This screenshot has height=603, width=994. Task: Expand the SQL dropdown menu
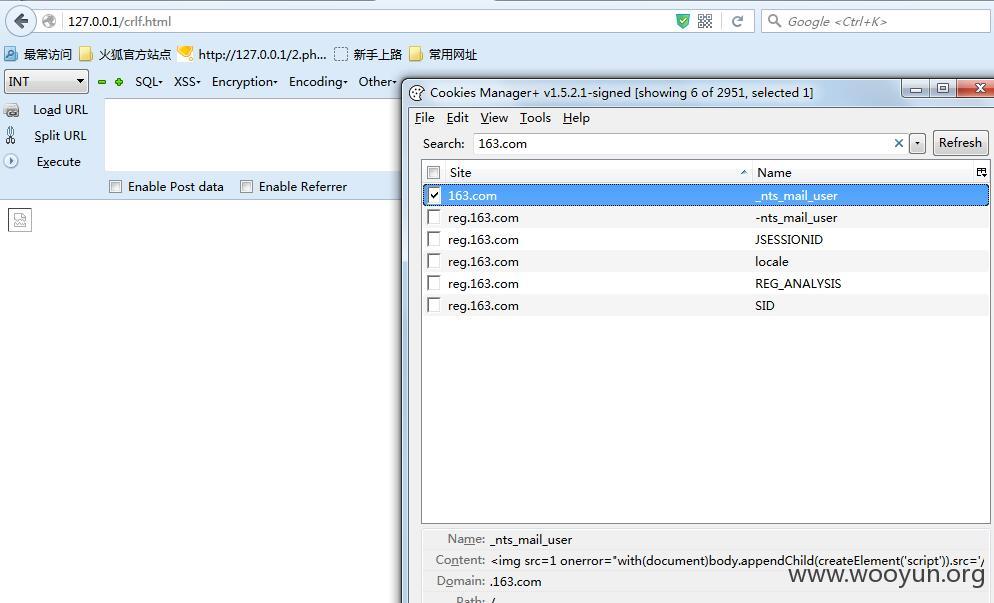pyautogui.click(x=149, y=82)
